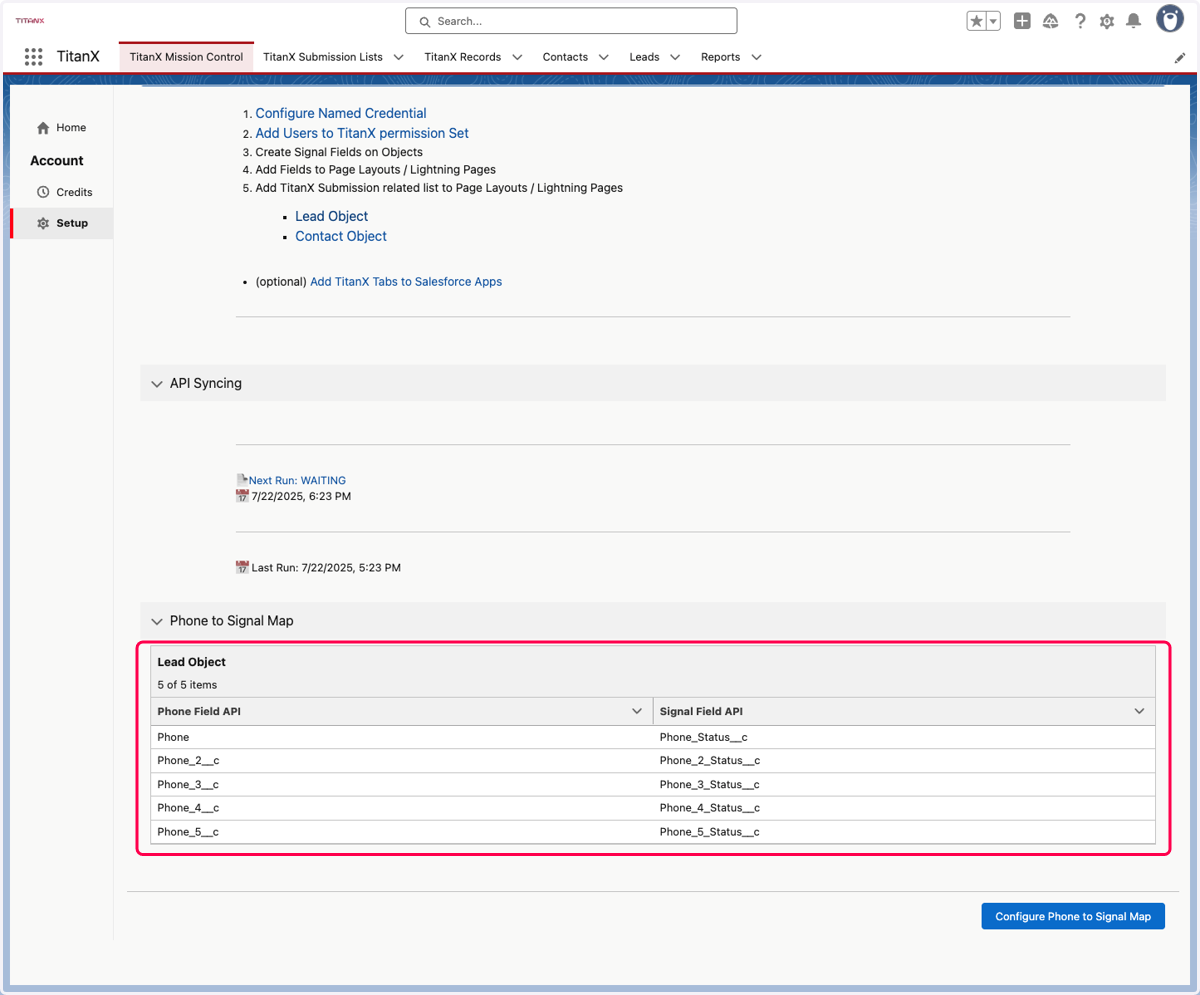
Task: Click the document icon beside Next Run
Action: click(241, 480)
